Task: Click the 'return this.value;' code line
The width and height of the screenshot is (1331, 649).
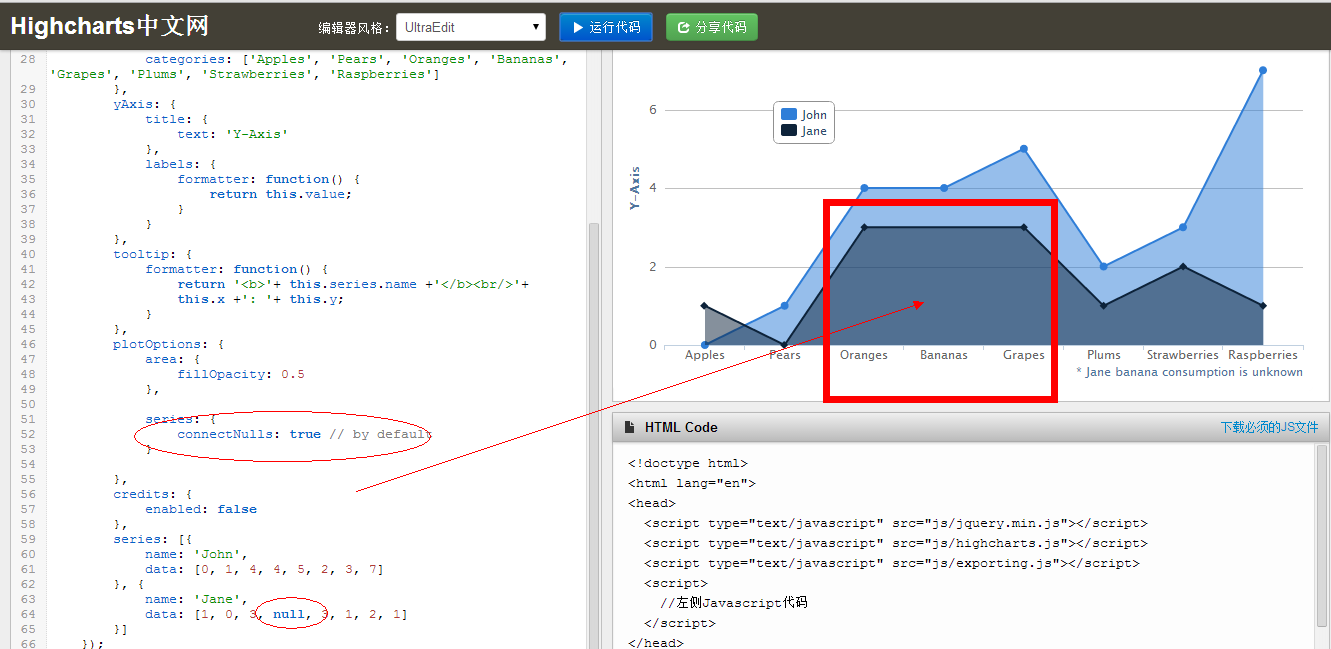Action: [281, 194]
